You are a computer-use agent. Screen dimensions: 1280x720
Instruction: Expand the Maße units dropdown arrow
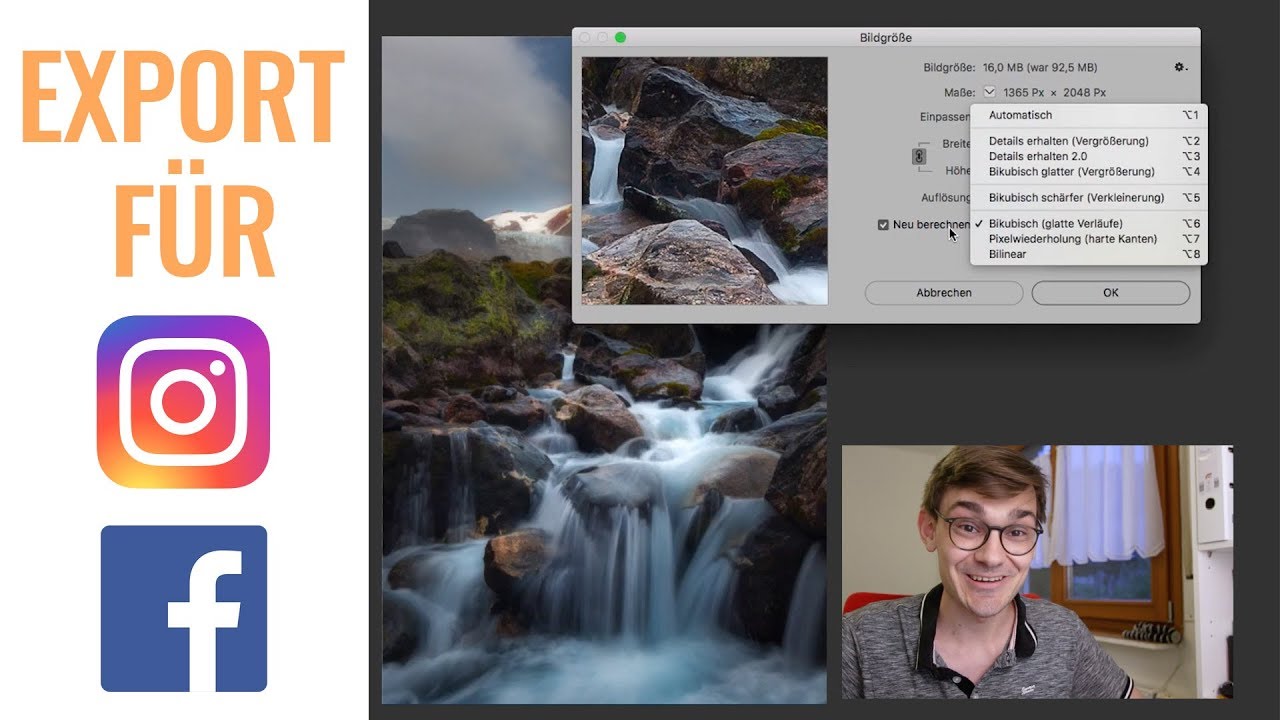(990, 93)
